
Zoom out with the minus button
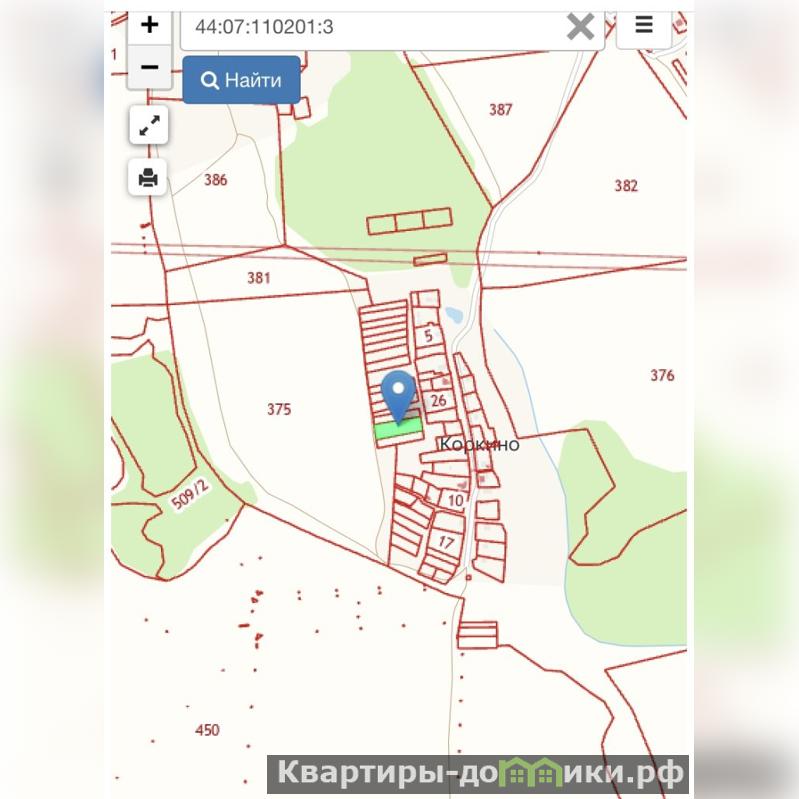(x=149, y=67)
